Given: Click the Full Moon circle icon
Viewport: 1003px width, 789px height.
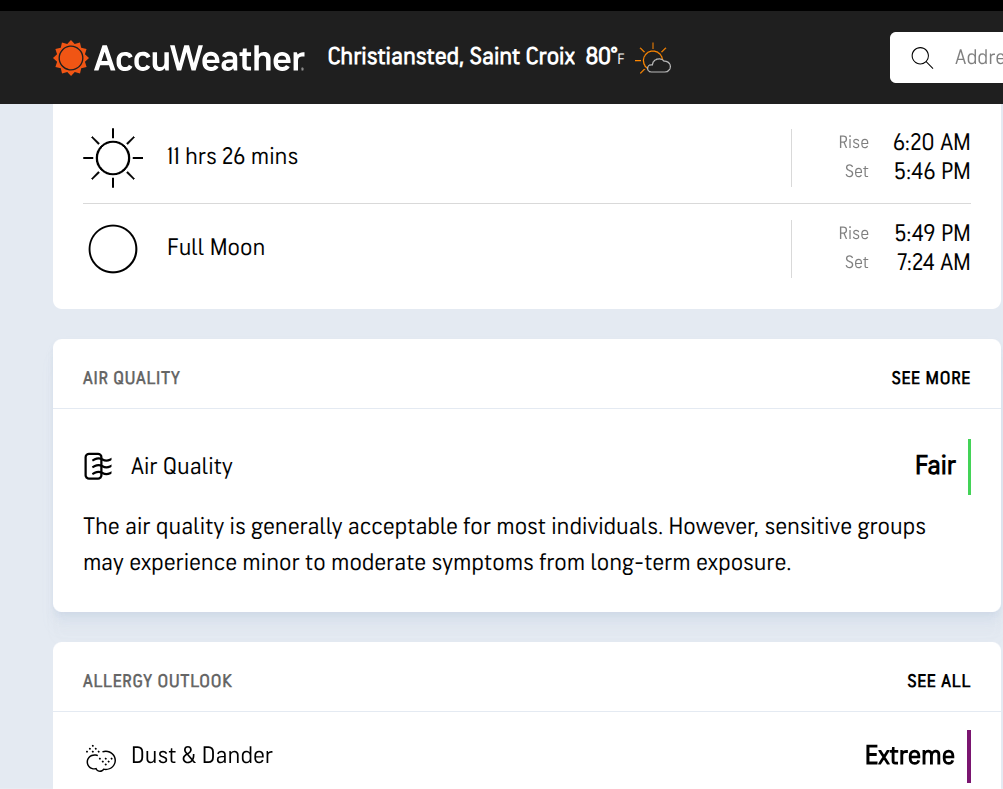Looking at the screenshot, I should click(112, 248).
